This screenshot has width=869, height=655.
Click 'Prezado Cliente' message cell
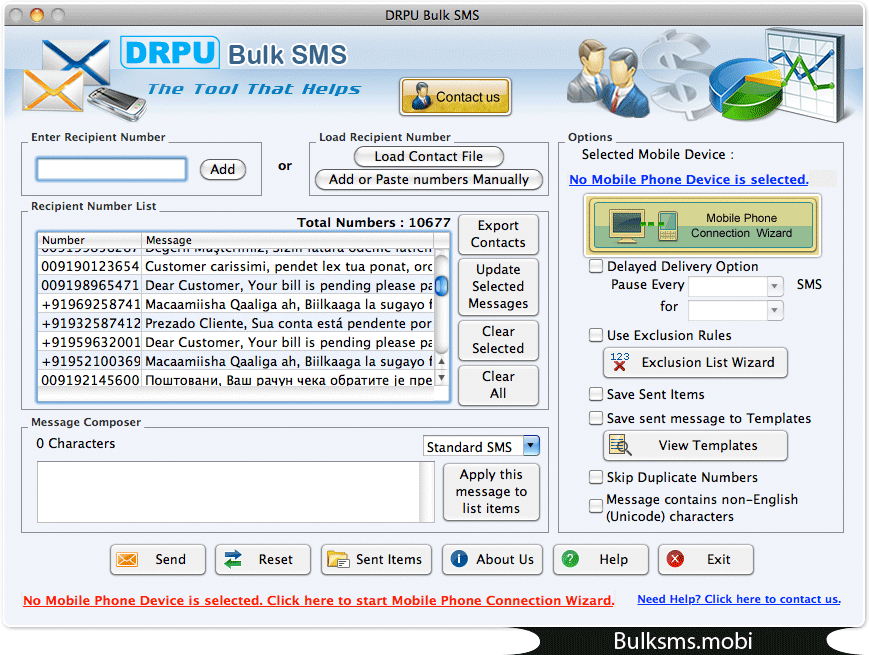(288, 323)
